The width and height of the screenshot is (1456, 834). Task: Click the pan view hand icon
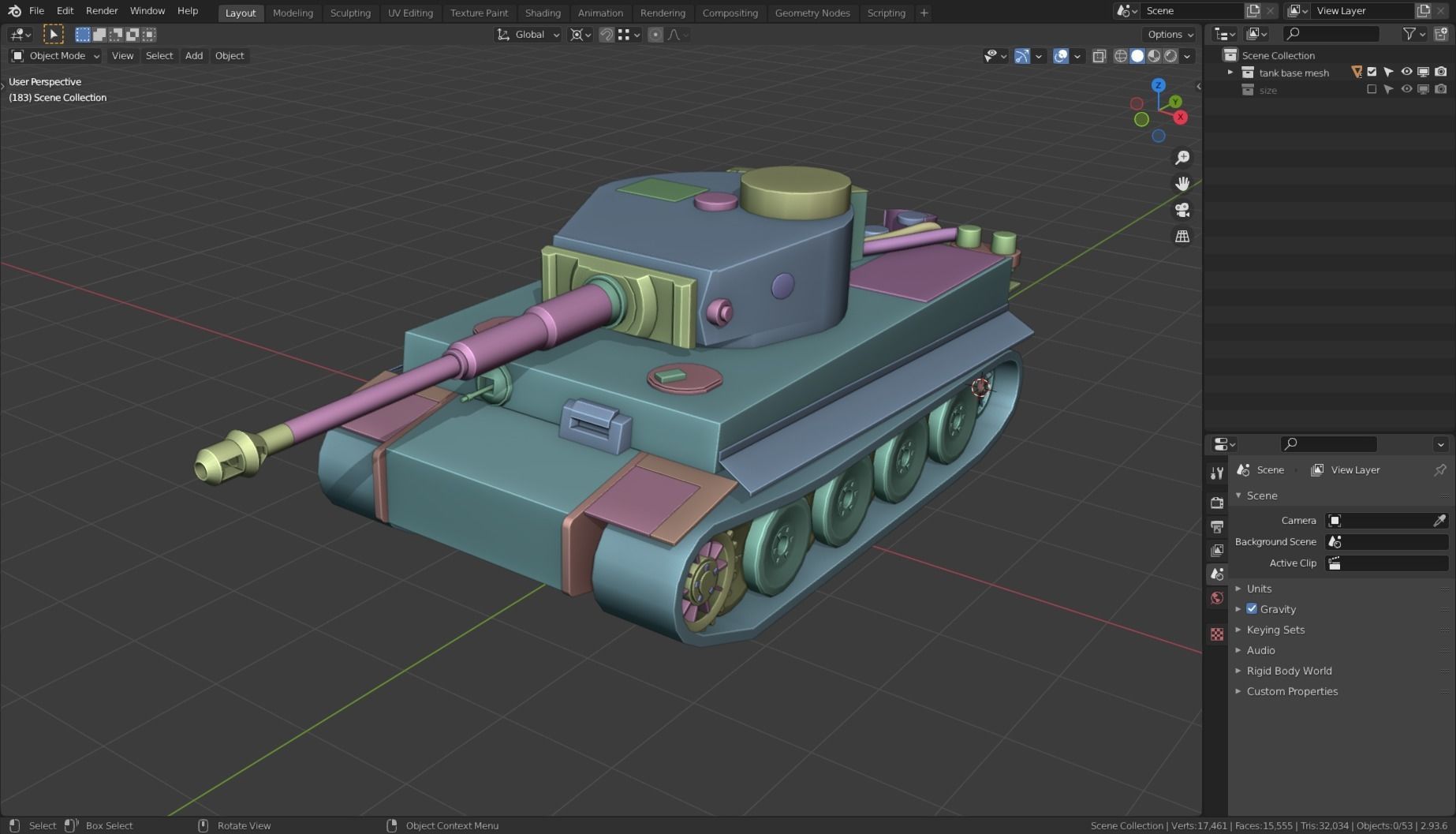[x=1182, y=184]
